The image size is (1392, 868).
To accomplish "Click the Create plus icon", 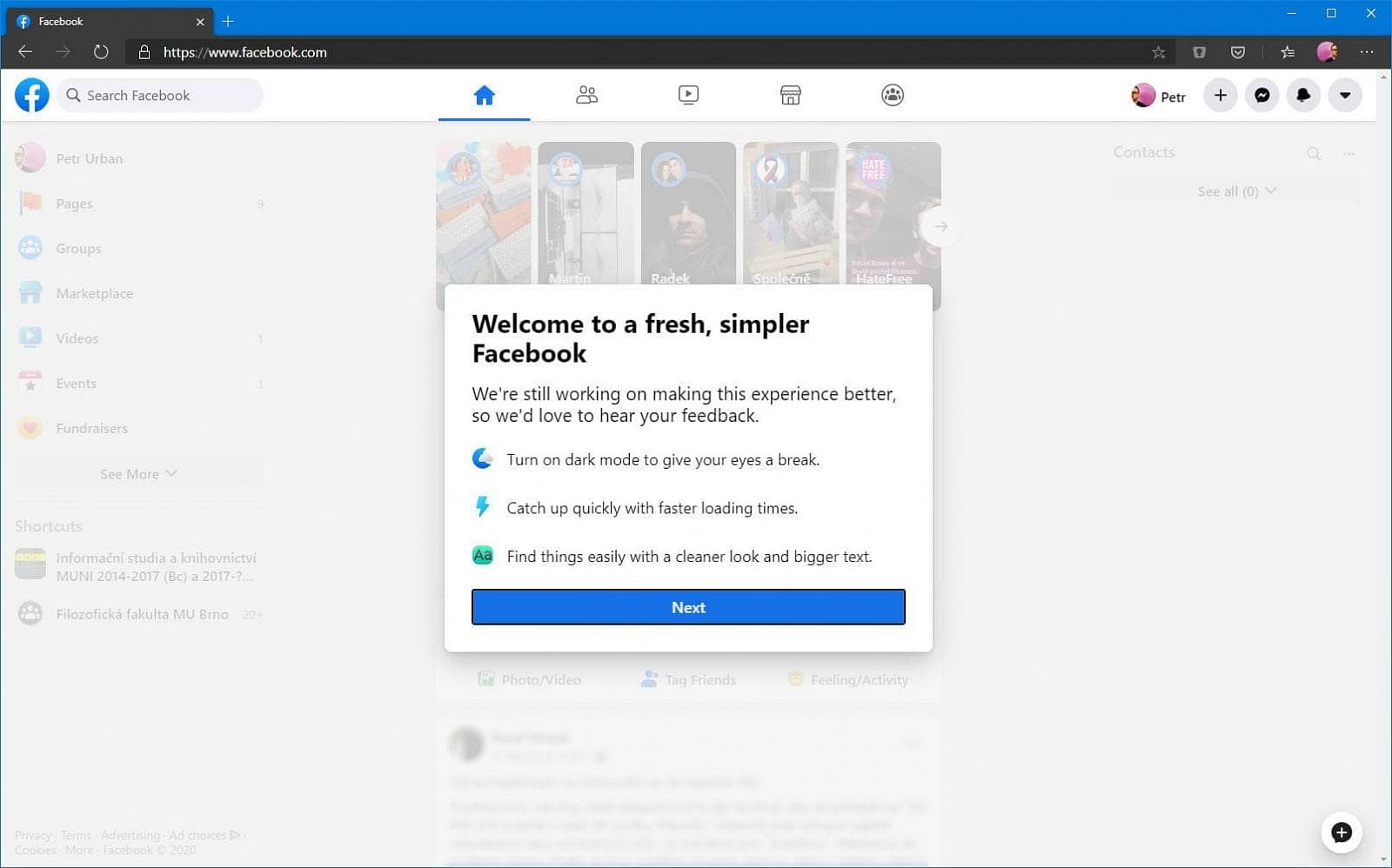I will [x=1221, y=96].
